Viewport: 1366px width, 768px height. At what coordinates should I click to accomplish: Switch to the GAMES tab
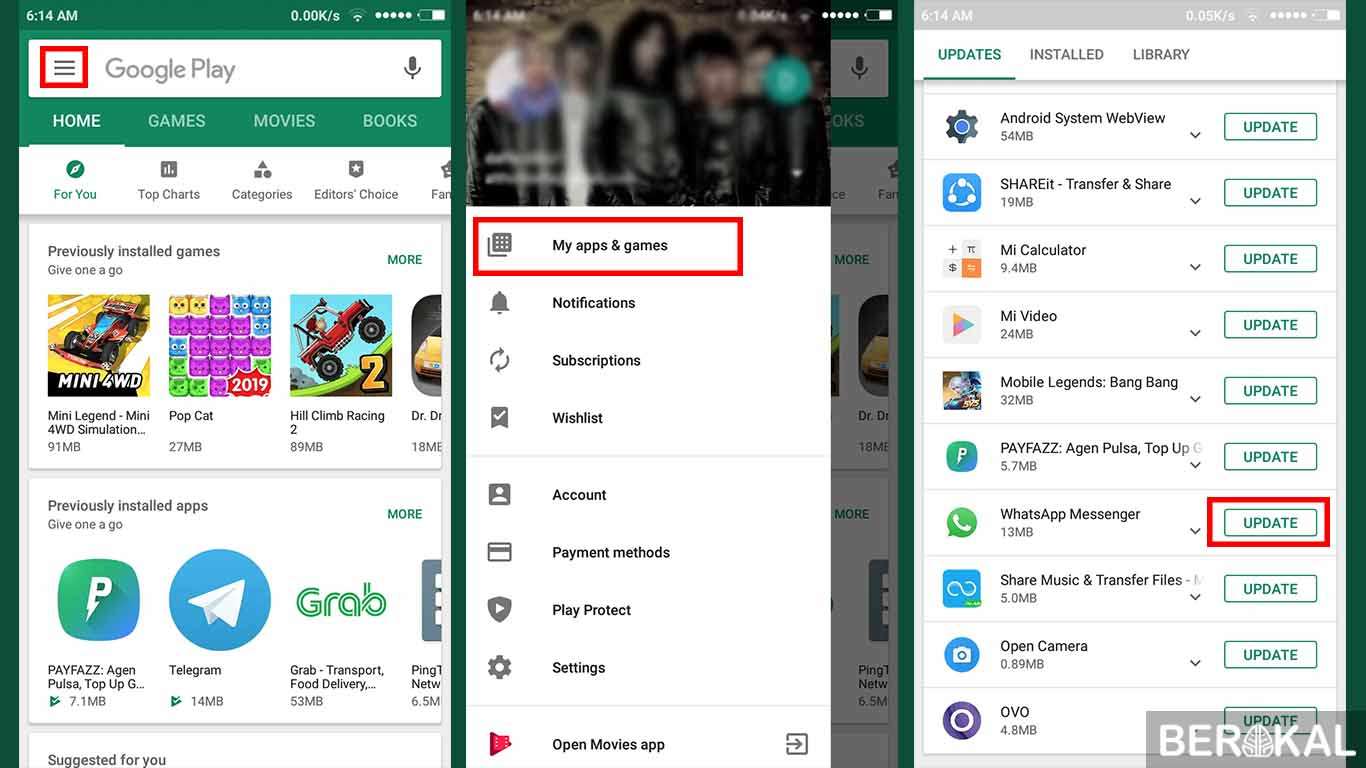point(177,121)
